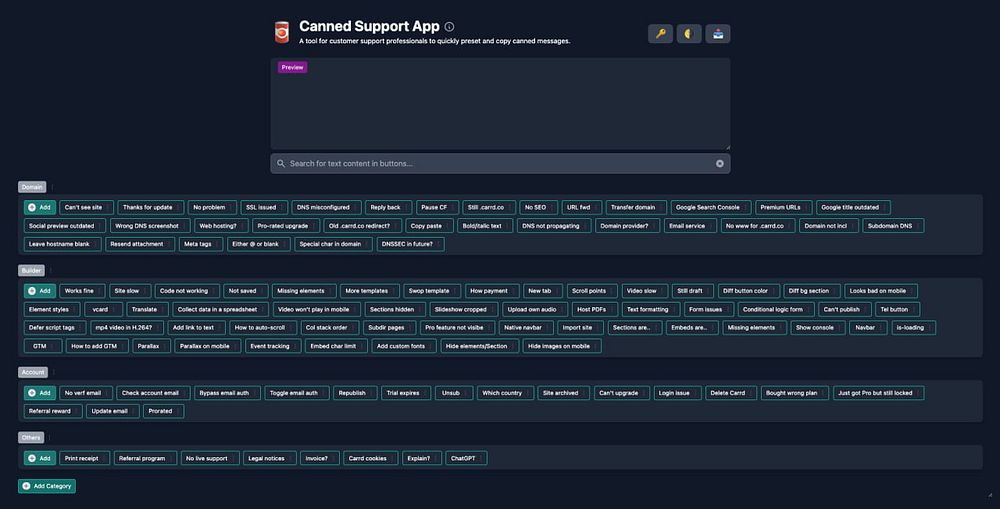The image size is (1000, 509).
Task: Click the magnifier icon in the search bar
Action: pos(281,163)
